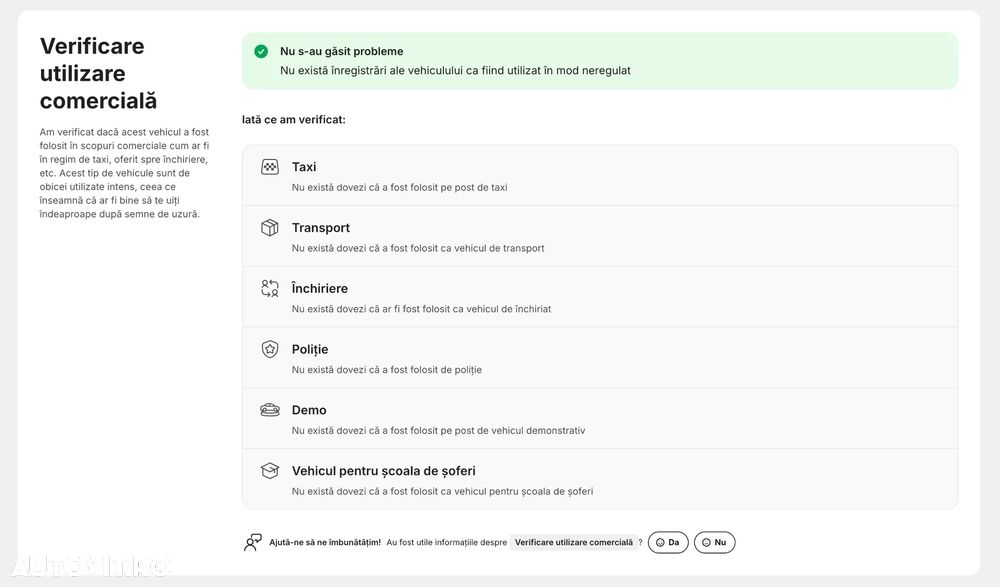Select the Transport heading
Image resolution: width=1000 pixels, height=587 pixels.
coord(321,228)
